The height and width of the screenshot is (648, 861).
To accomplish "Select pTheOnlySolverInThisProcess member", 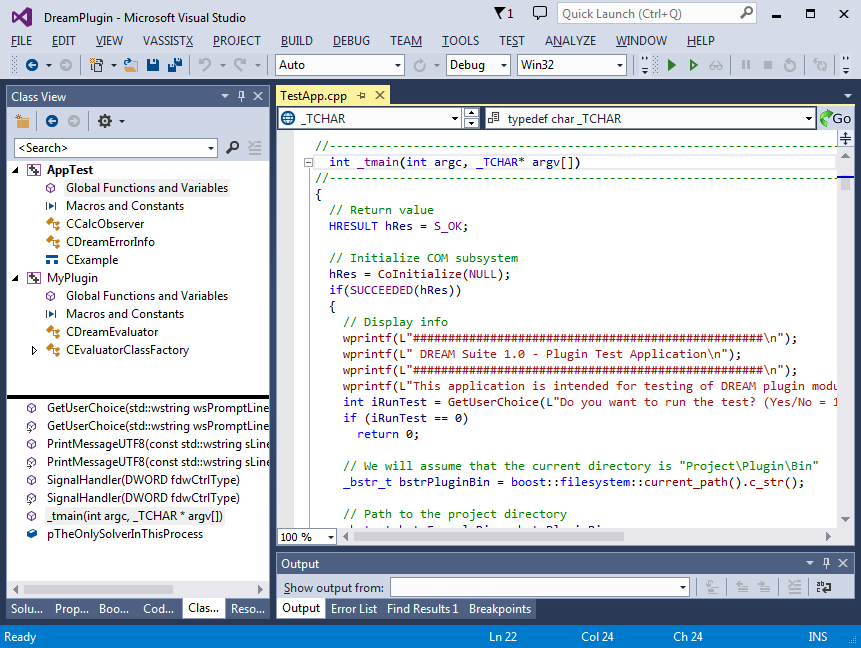I will pos(125,534).
